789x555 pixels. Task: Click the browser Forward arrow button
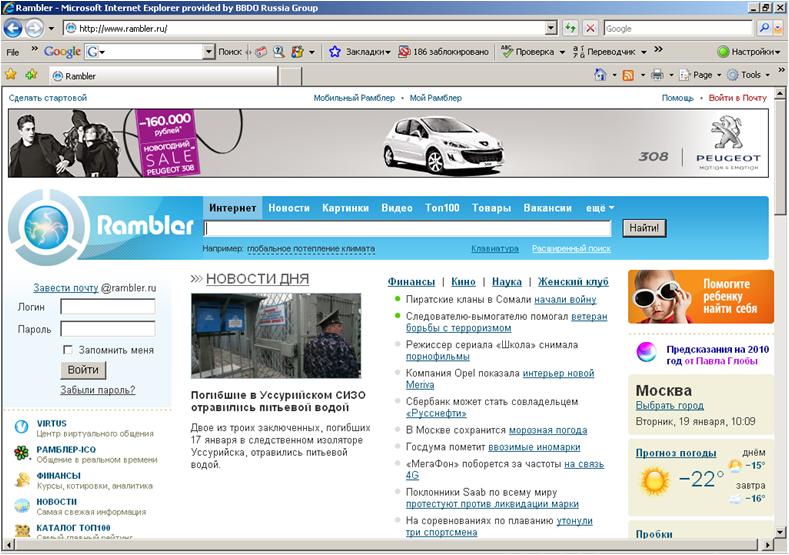pos(34,28)
